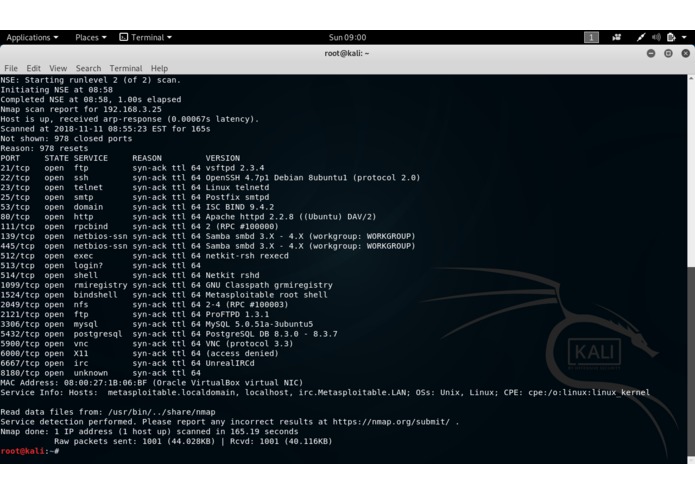Open the Applications menu in top bar
The image size is (695, 494).
[32, 38]
